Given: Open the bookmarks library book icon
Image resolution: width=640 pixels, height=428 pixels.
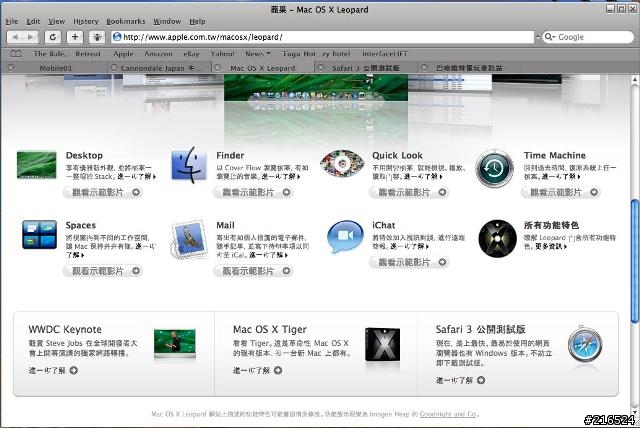Looking at the screenshot, I should (16, 53).
